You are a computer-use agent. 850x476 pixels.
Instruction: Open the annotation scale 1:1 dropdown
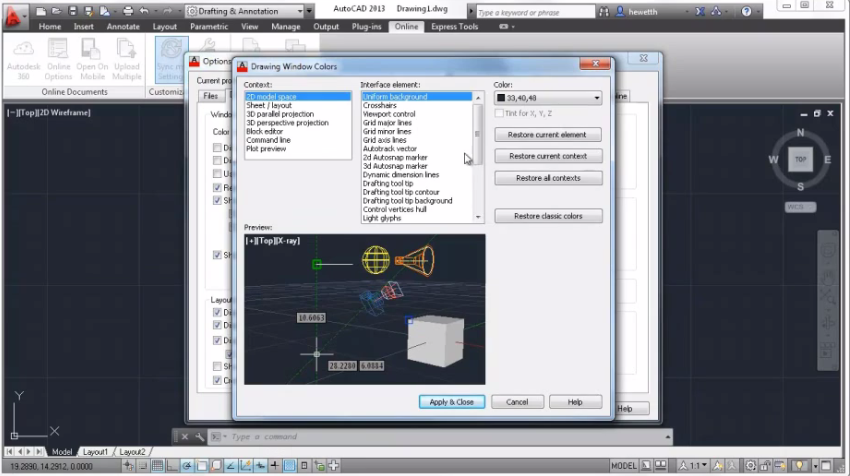click(693, 466)
